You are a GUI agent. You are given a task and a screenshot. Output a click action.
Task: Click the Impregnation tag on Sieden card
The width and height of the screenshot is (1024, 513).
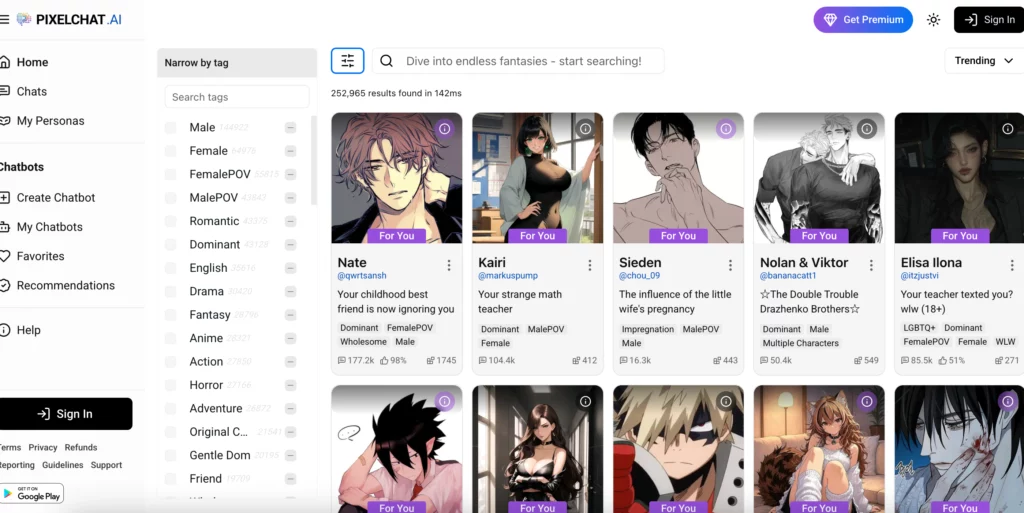point(648,330)
